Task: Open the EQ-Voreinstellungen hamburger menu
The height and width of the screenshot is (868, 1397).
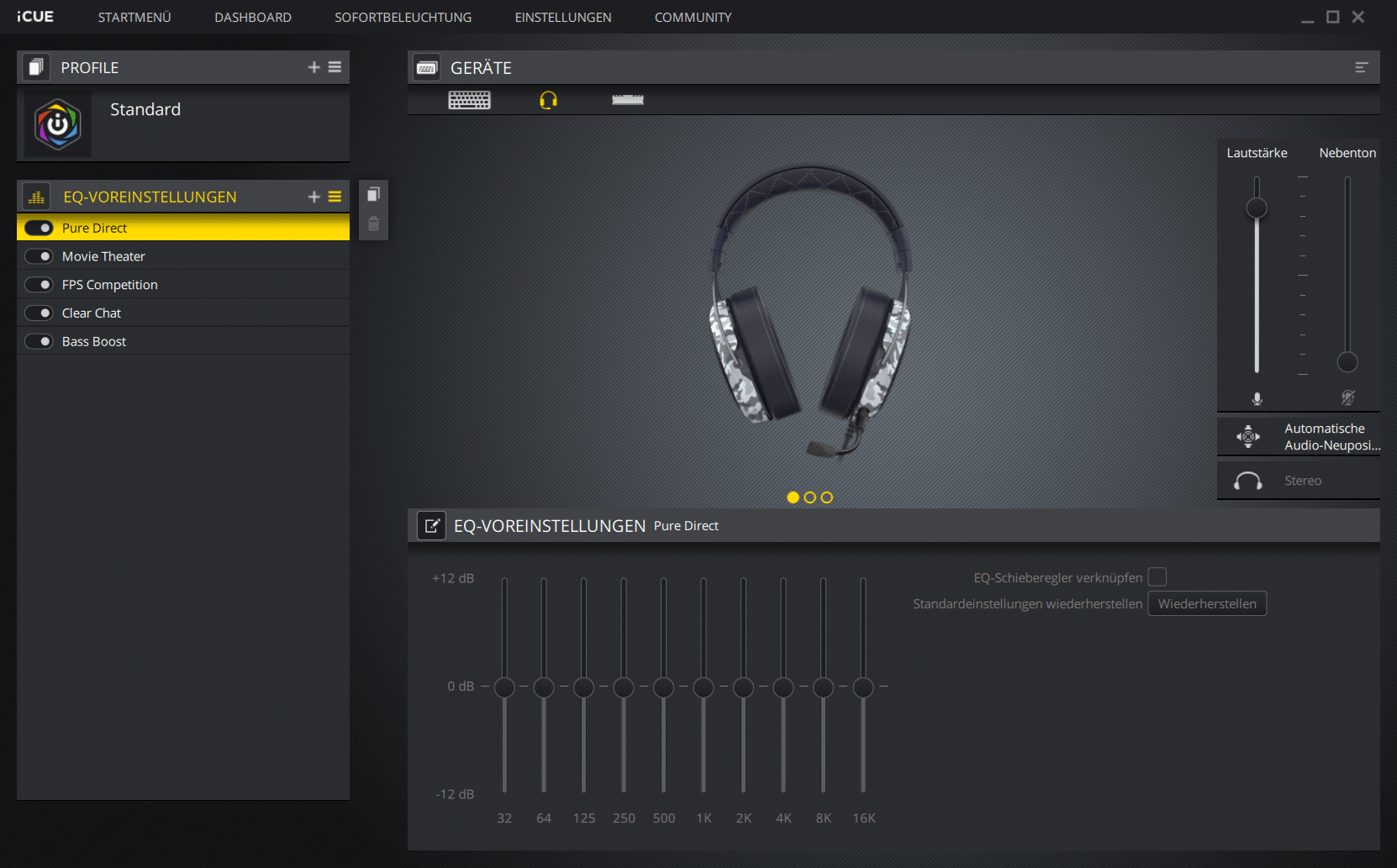Action: point(335,197)
